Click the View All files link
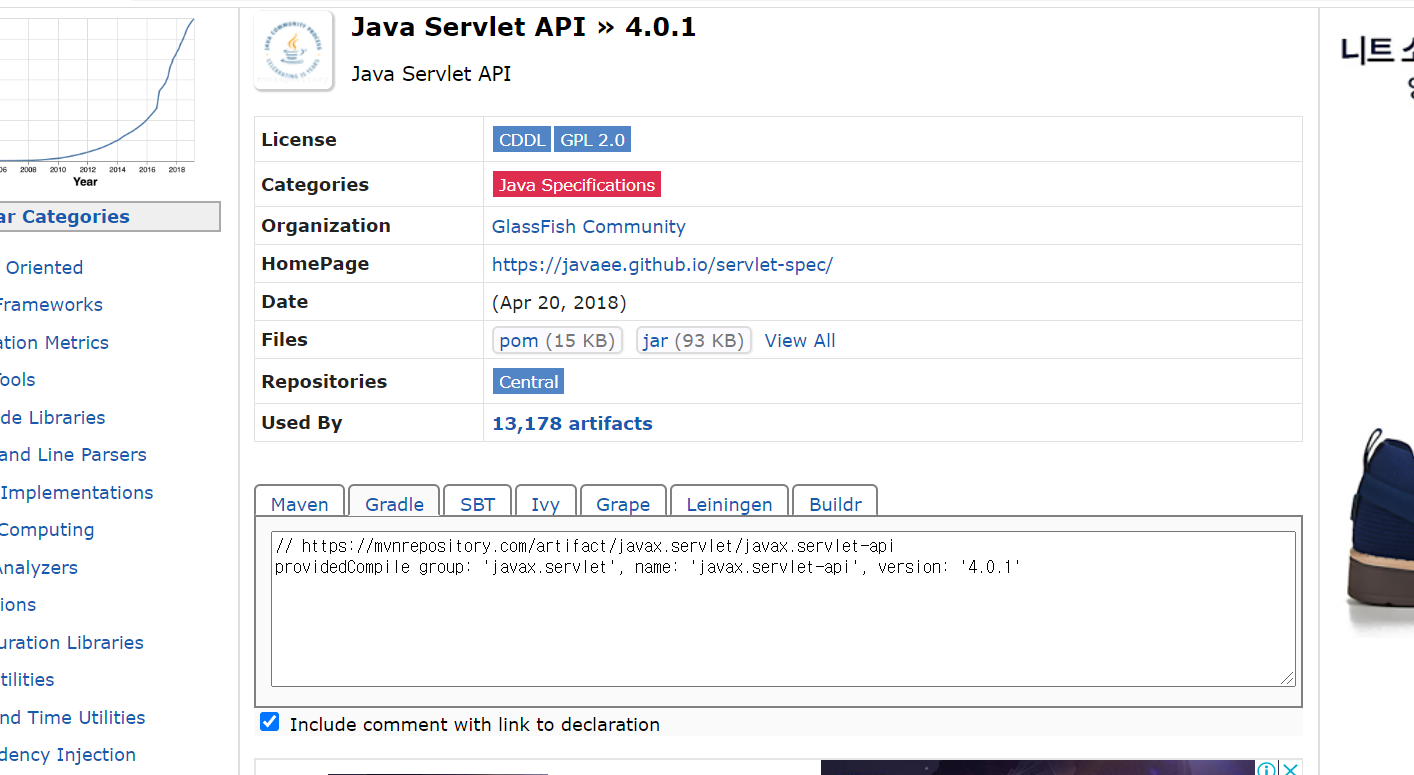1414x775 pixels. click(800, 341)
